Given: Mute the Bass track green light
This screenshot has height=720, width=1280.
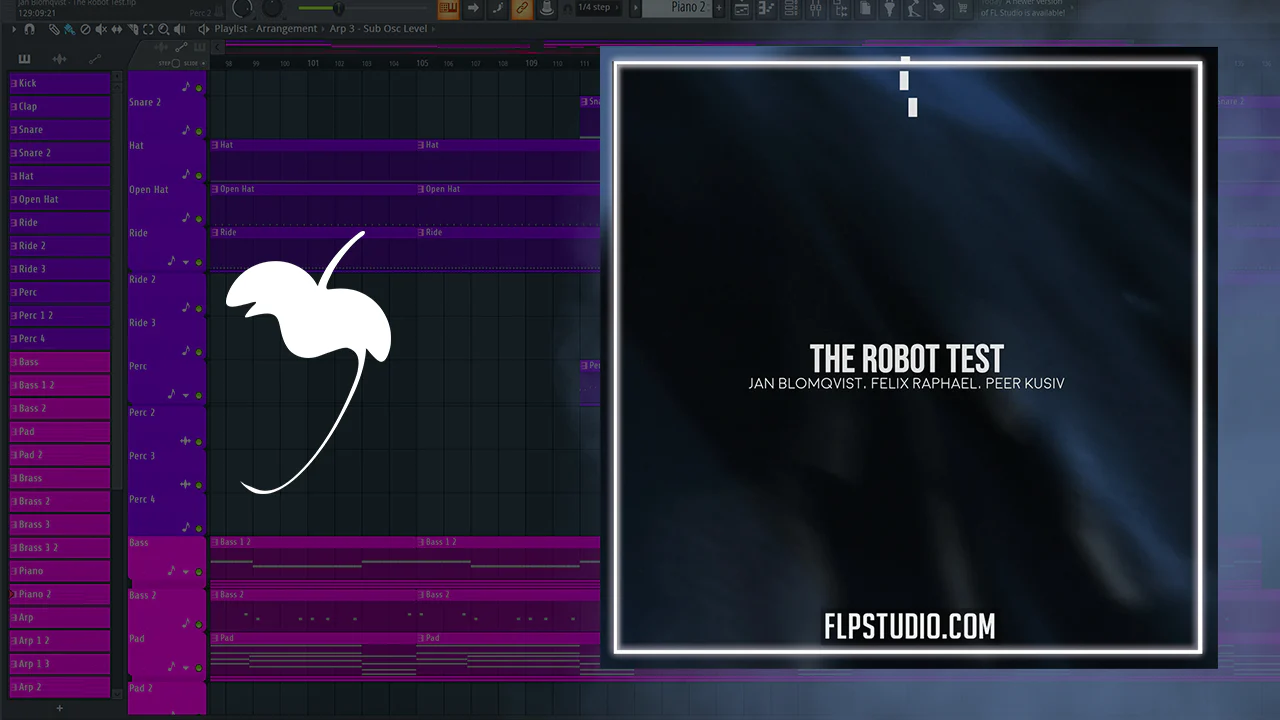Looking at the screenshot, I should (199, 572).
